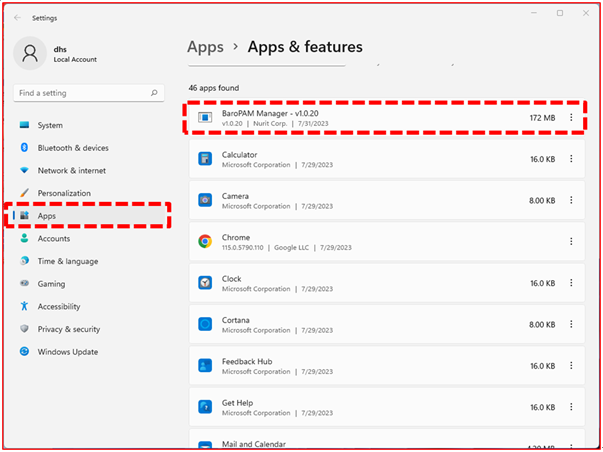Open the three-dot menu for Cortana
The image size is (603, 452).
[571, 324]
